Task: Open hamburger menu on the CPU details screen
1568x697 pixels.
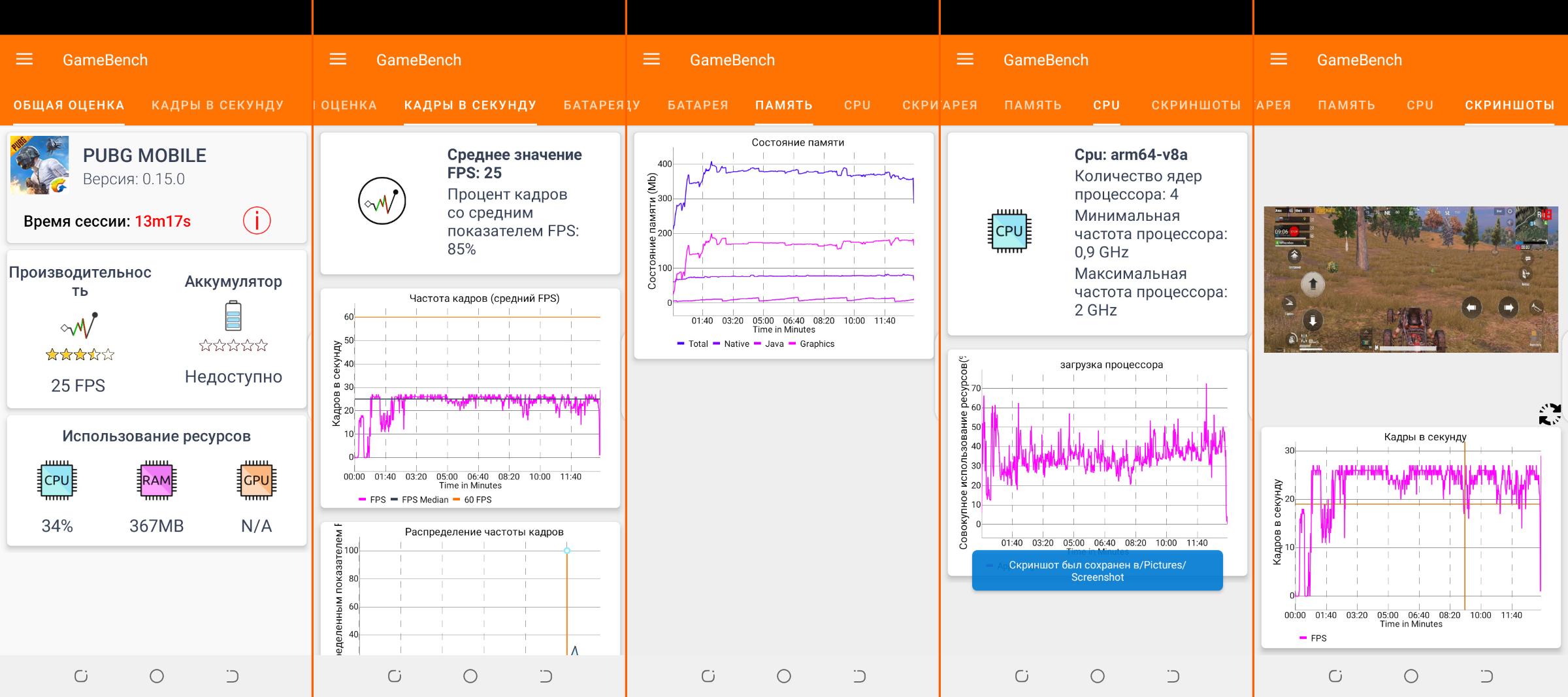Action: click(965, 59)
